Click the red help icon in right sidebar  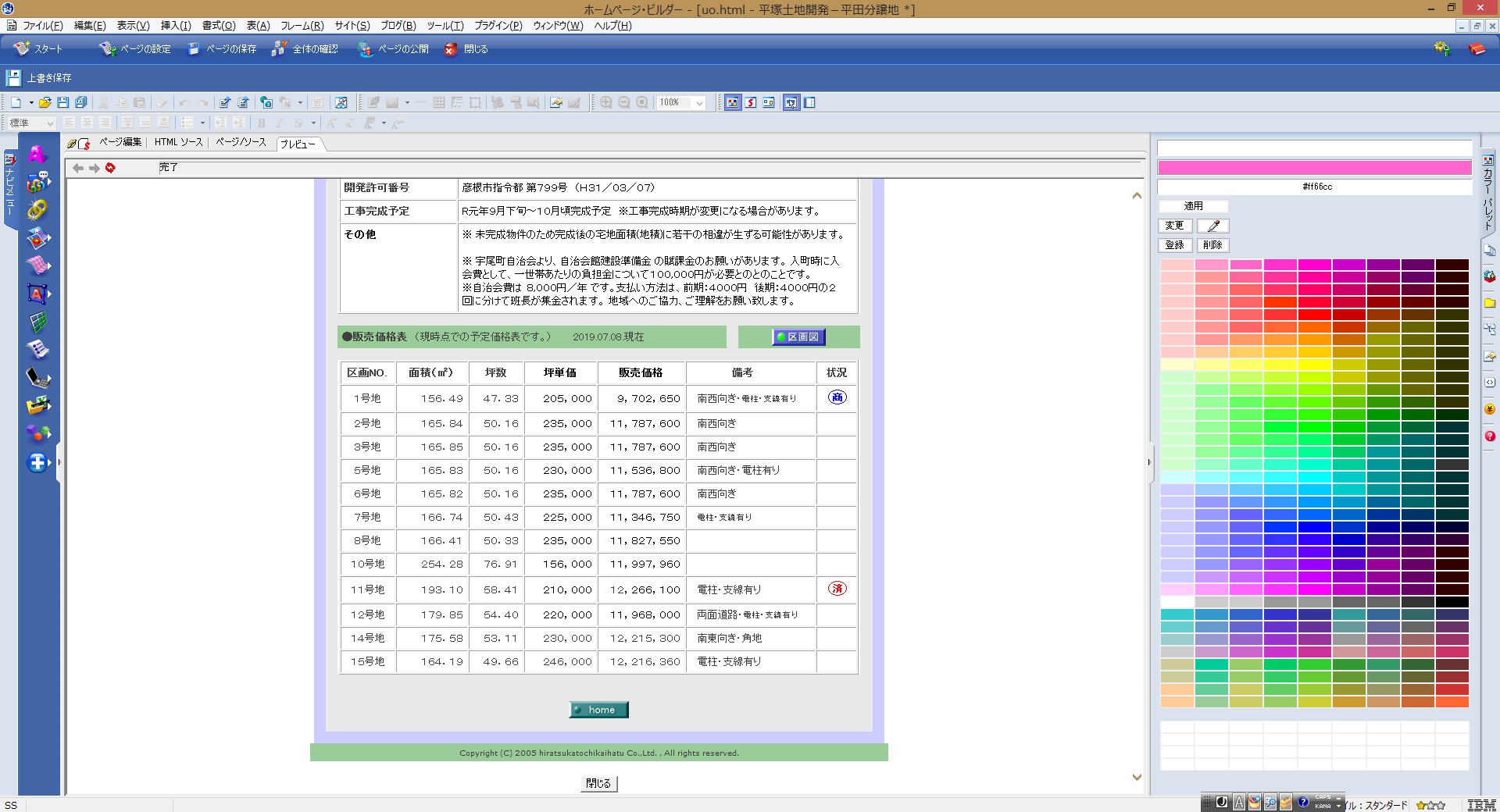(x=1489, y=436)
